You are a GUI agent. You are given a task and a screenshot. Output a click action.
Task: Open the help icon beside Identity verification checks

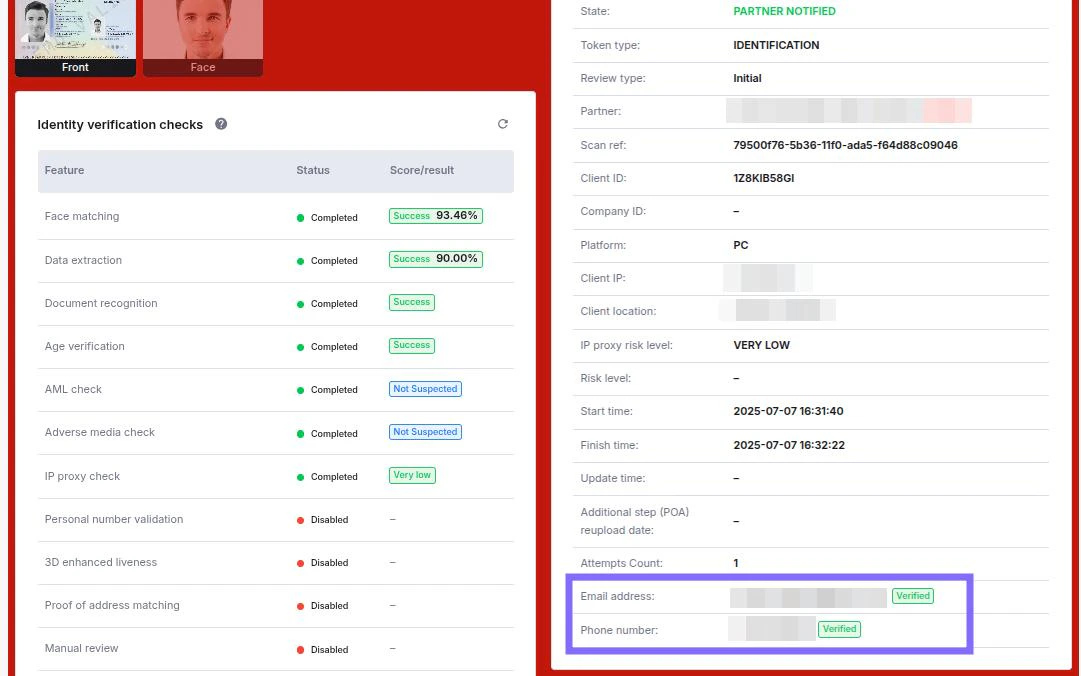(x=221, y=124)
